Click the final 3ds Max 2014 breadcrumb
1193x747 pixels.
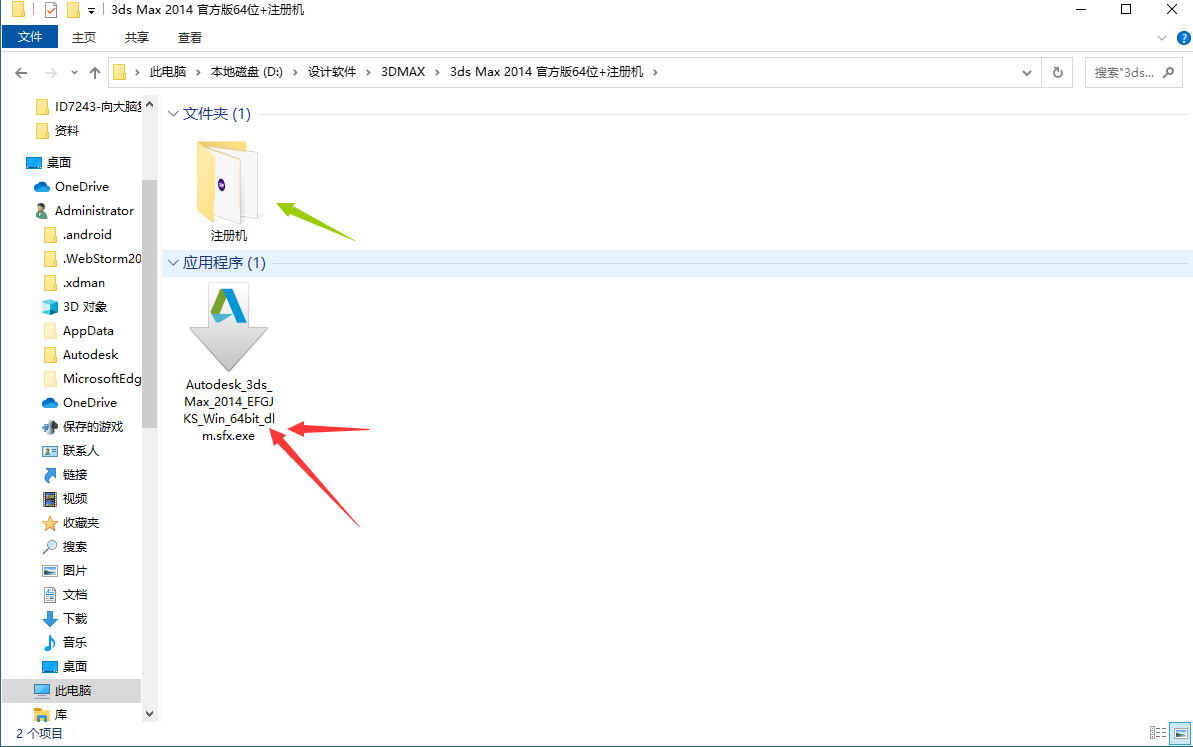coord(546,72)
